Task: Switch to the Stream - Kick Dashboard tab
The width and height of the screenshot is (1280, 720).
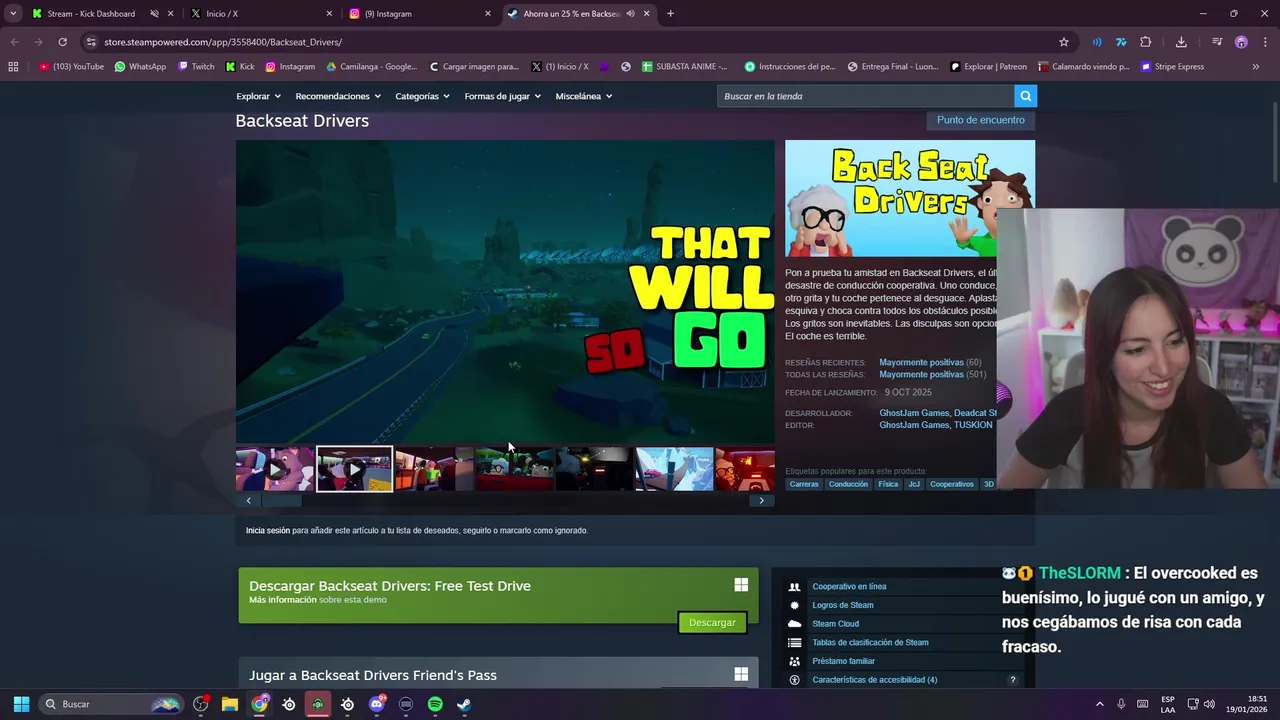Action: [x=91, y=14]
